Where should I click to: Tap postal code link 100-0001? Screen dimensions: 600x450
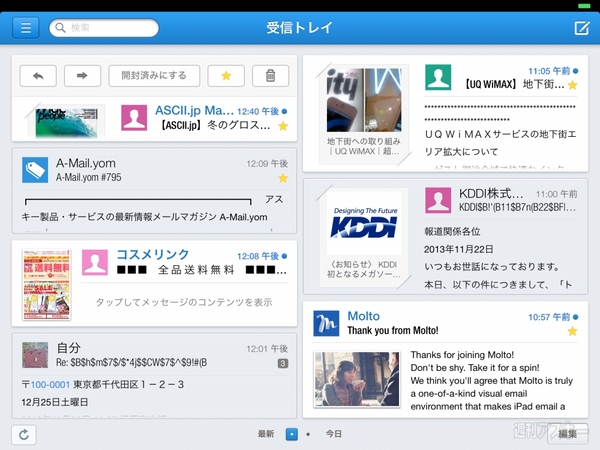point(50,385)
